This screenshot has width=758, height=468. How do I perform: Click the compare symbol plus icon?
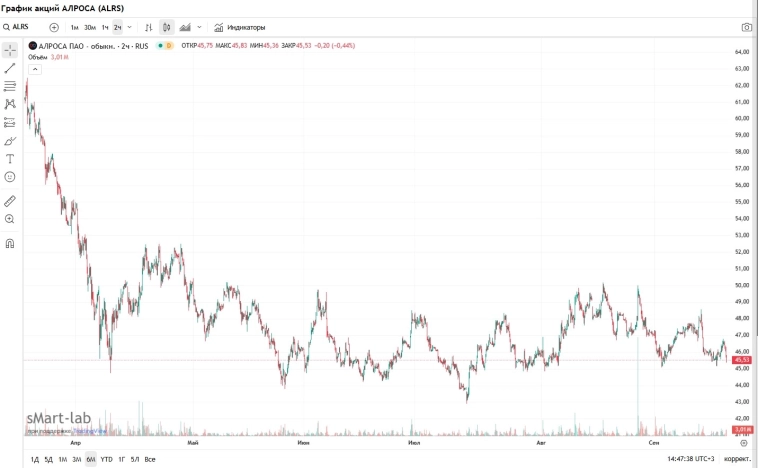pos(54,27)
